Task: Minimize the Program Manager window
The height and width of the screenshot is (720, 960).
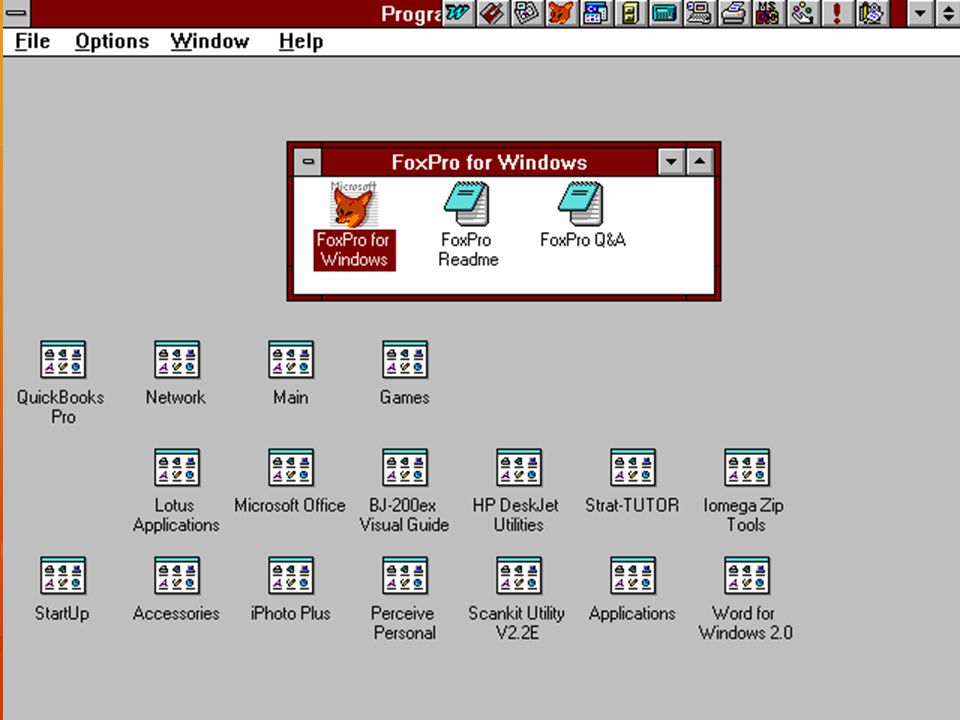Action: [x=919, y=13]
